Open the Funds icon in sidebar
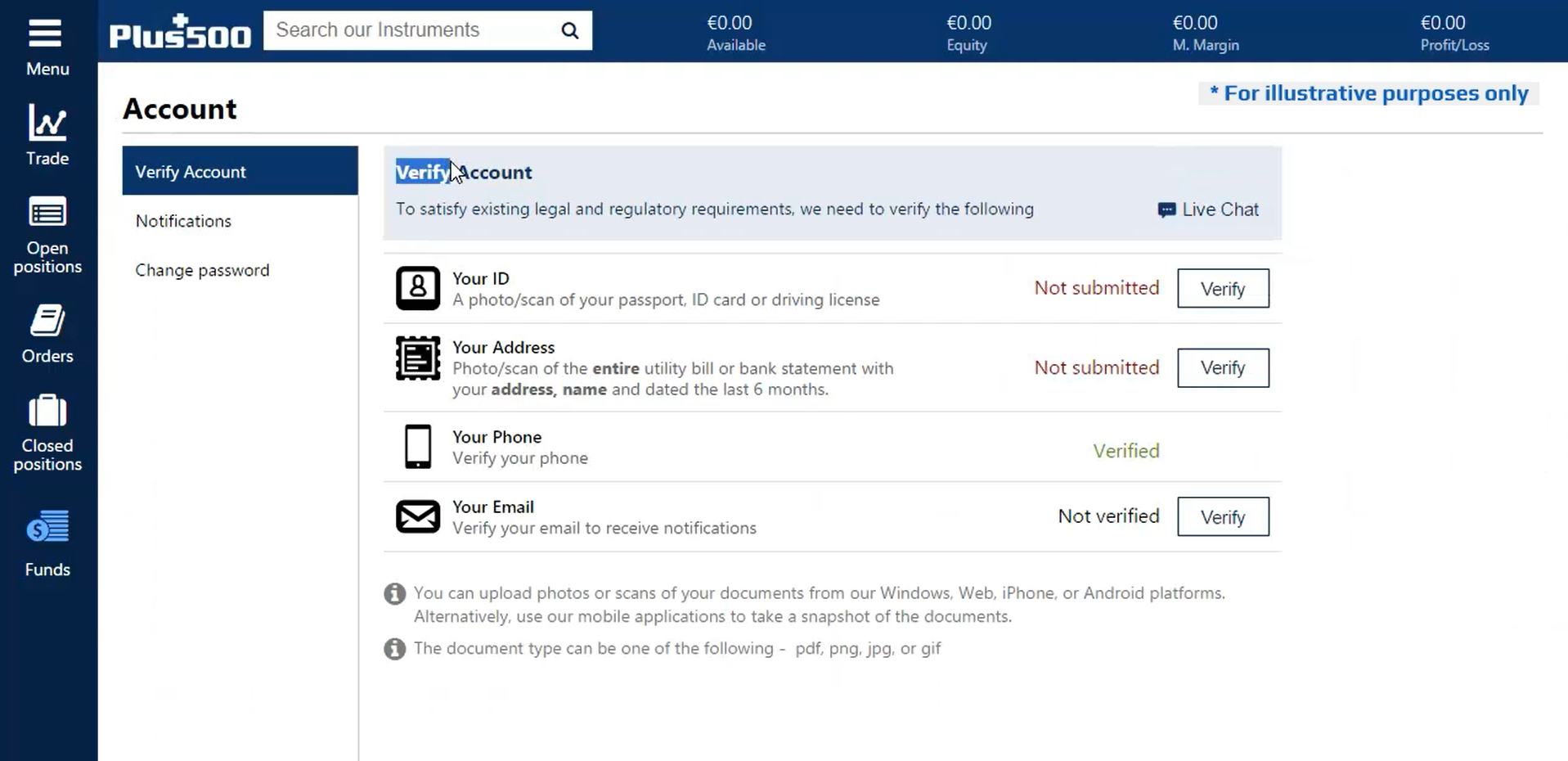 [x=47, y=528]
